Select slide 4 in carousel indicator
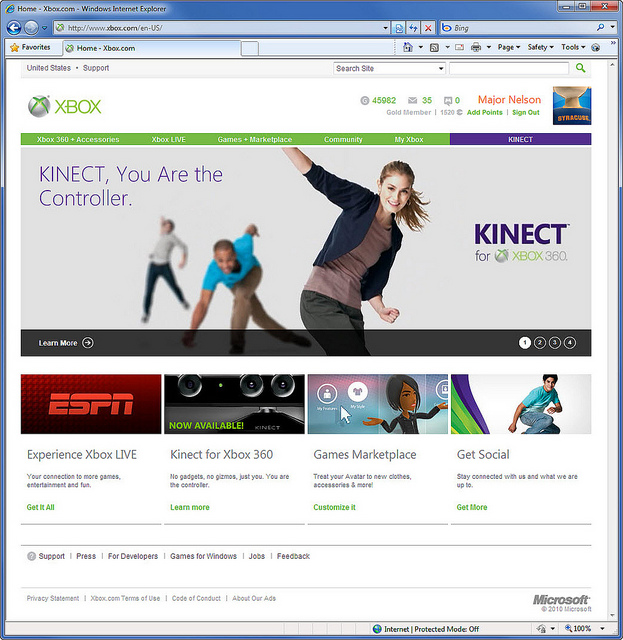 click(570, 342)
